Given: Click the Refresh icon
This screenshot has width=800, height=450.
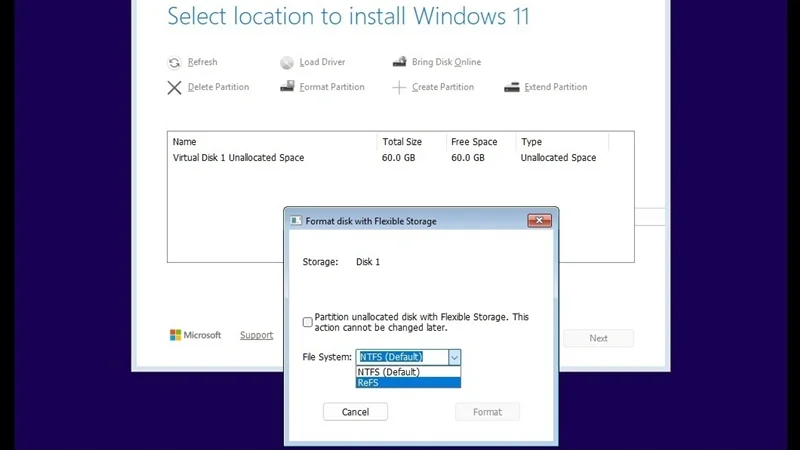Looking at the screenshot, I should (174, 62).
